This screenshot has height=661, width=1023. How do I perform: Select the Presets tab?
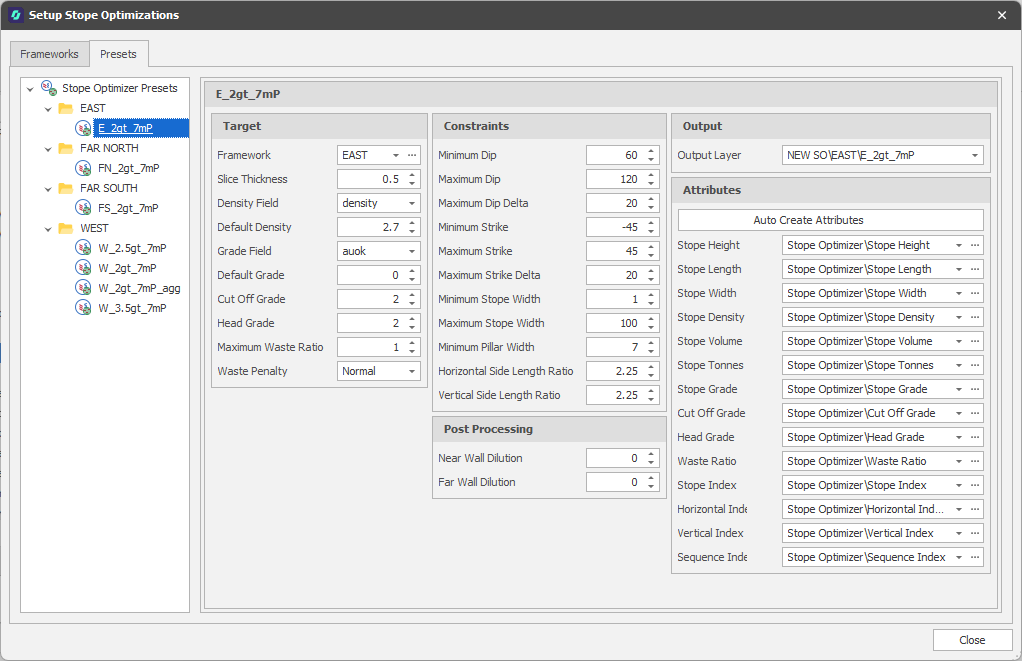[118, 54]
